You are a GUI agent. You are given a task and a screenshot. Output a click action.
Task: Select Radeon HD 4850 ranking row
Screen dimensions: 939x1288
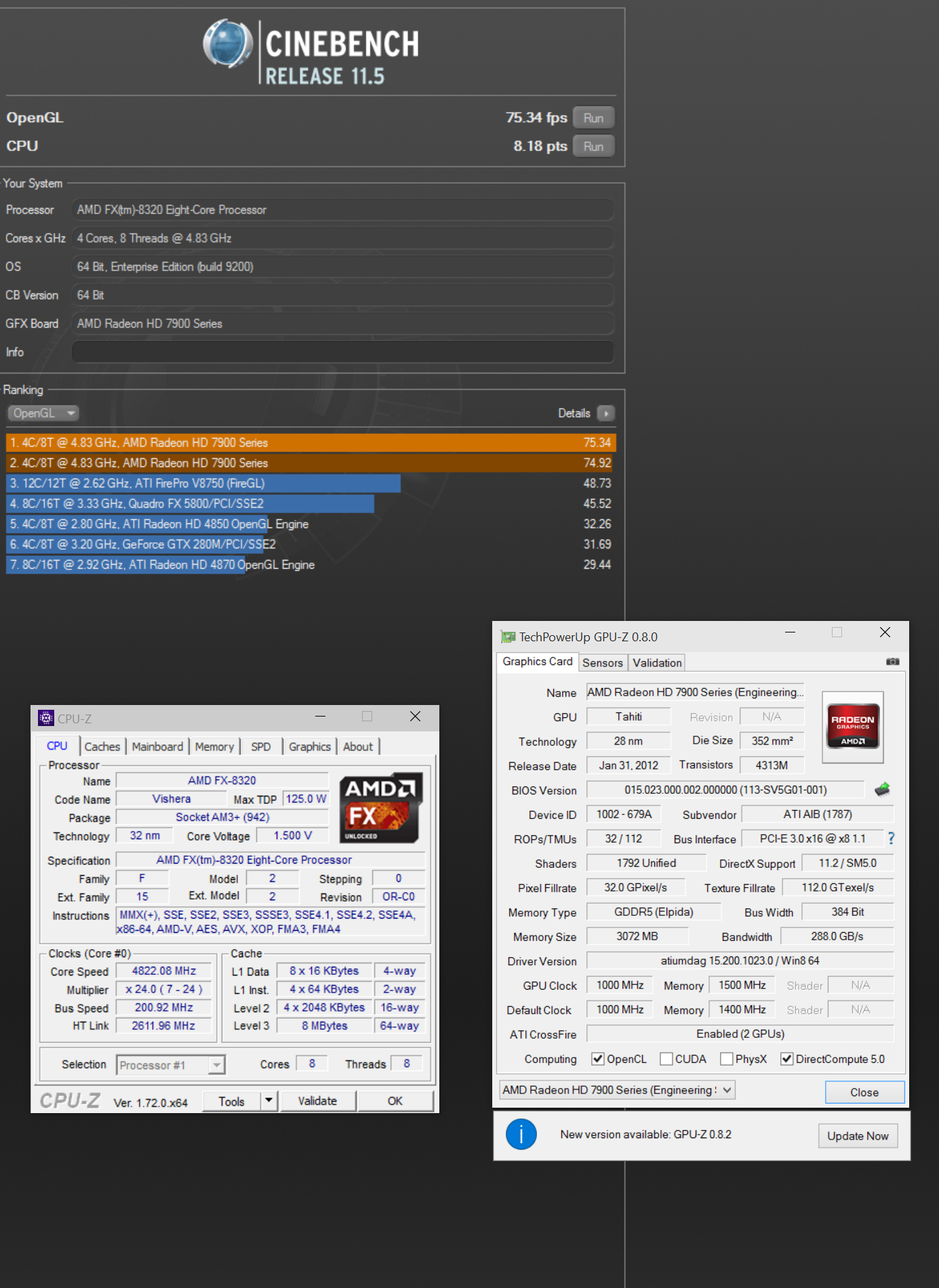click(x=311, y=524)
